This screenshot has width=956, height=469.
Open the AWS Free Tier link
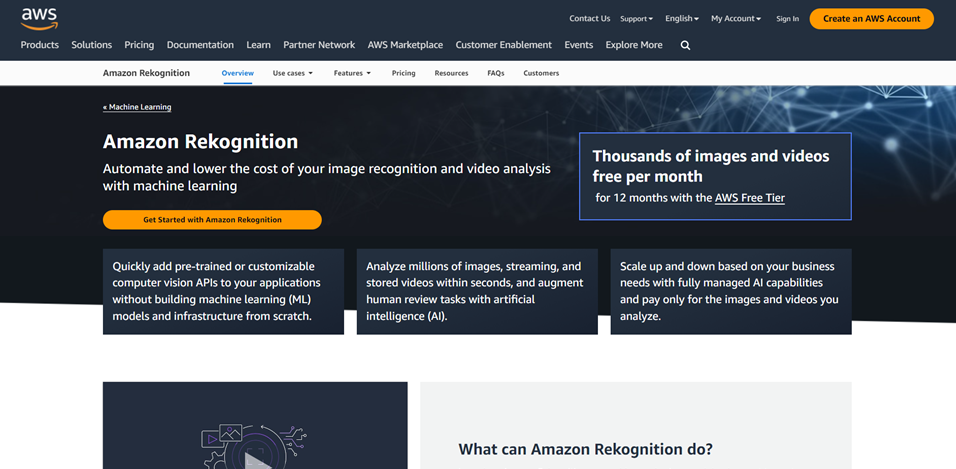pos(749,198)
